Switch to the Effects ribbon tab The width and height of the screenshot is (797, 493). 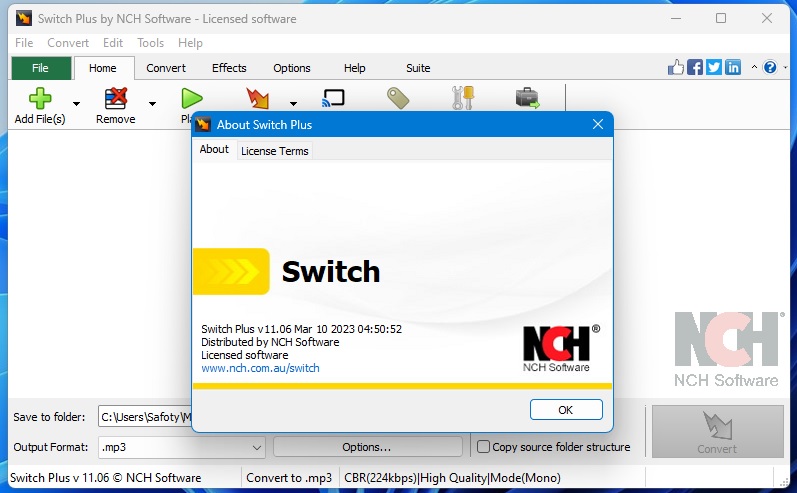click(229, 68)
